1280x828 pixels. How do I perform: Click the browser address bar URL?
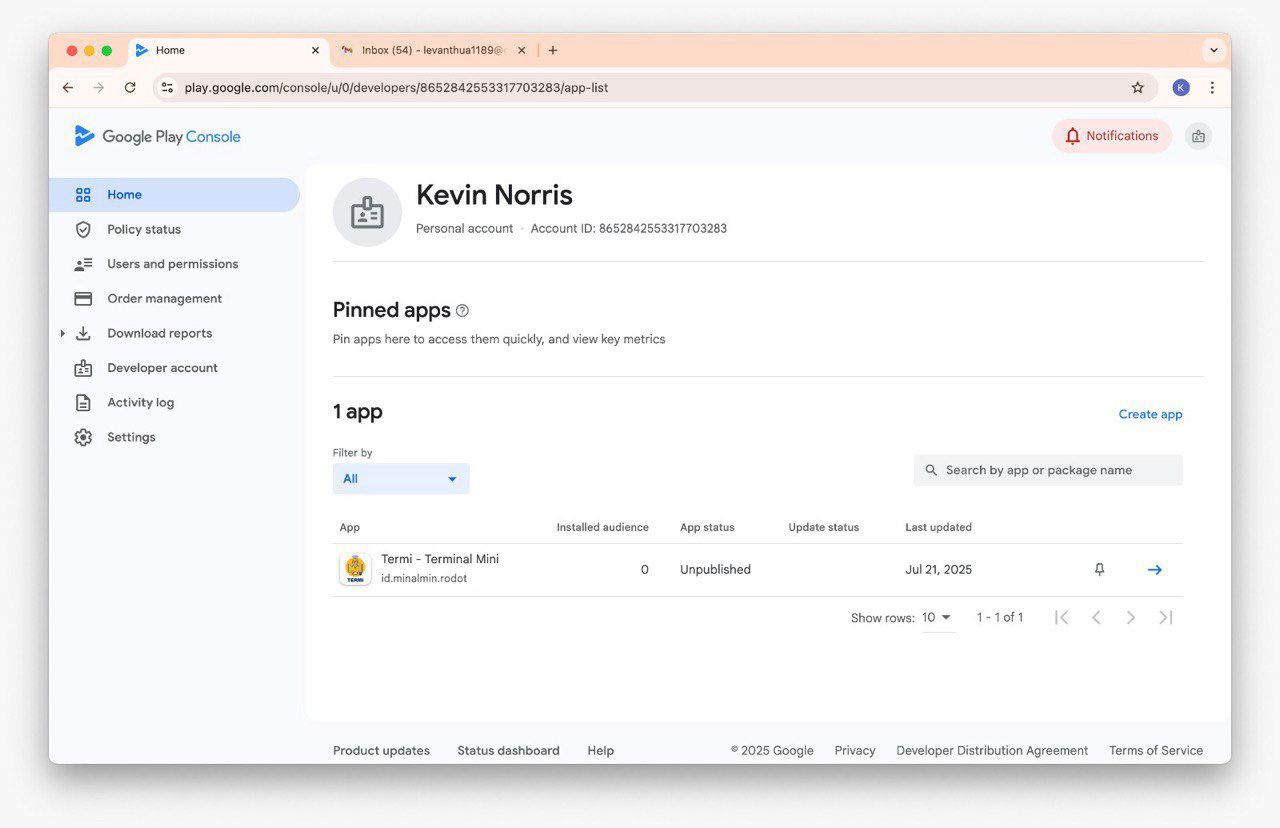point(396,88)
